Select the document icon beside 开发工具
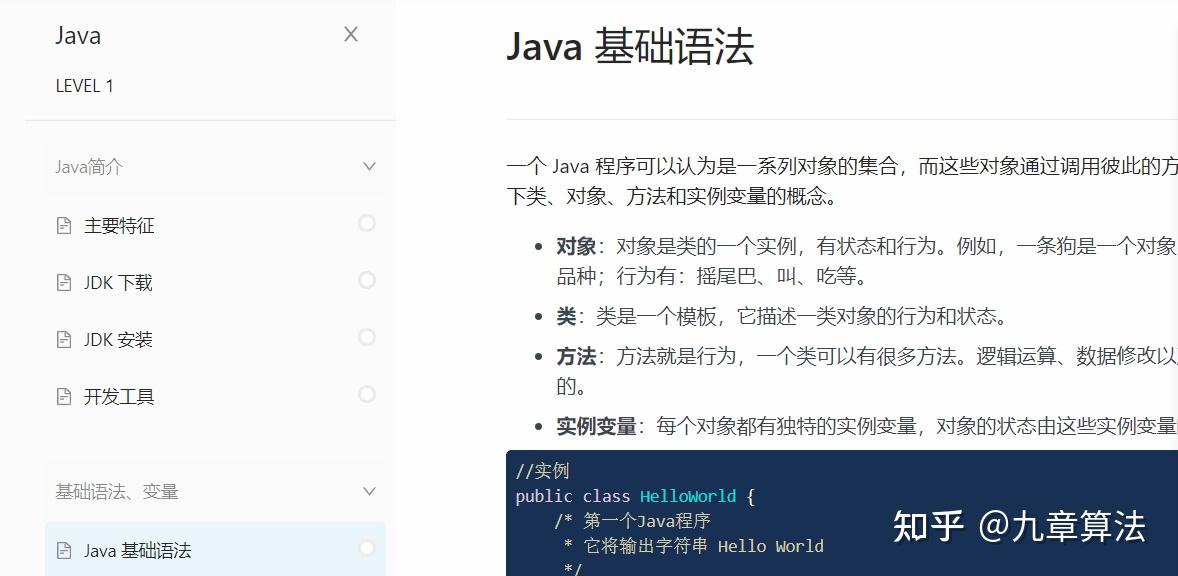 [x=62, y=396]
